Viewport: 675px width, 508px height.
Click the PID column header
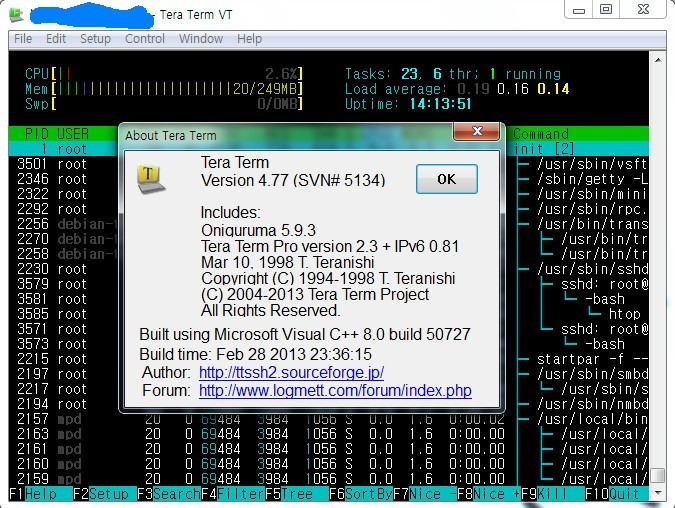click(x=37, y=134)
